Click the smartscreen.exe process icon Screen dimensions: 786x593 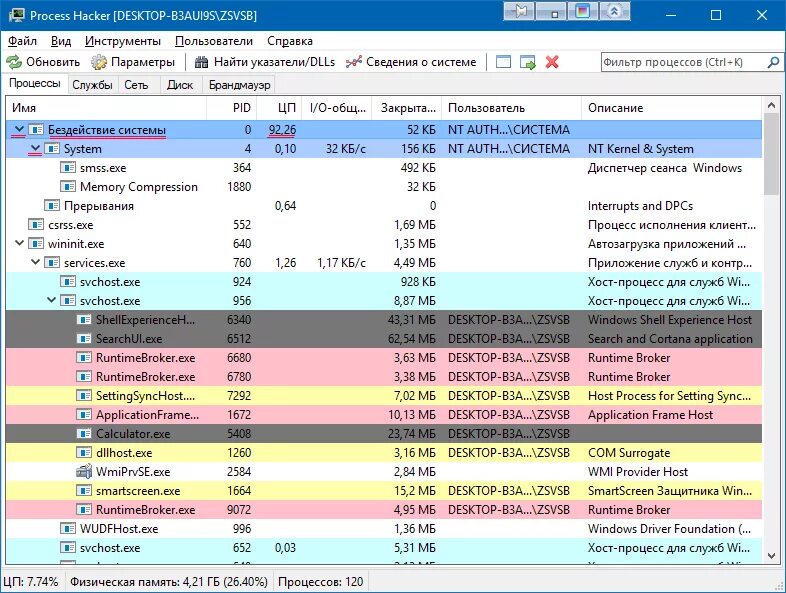point(84,491)
